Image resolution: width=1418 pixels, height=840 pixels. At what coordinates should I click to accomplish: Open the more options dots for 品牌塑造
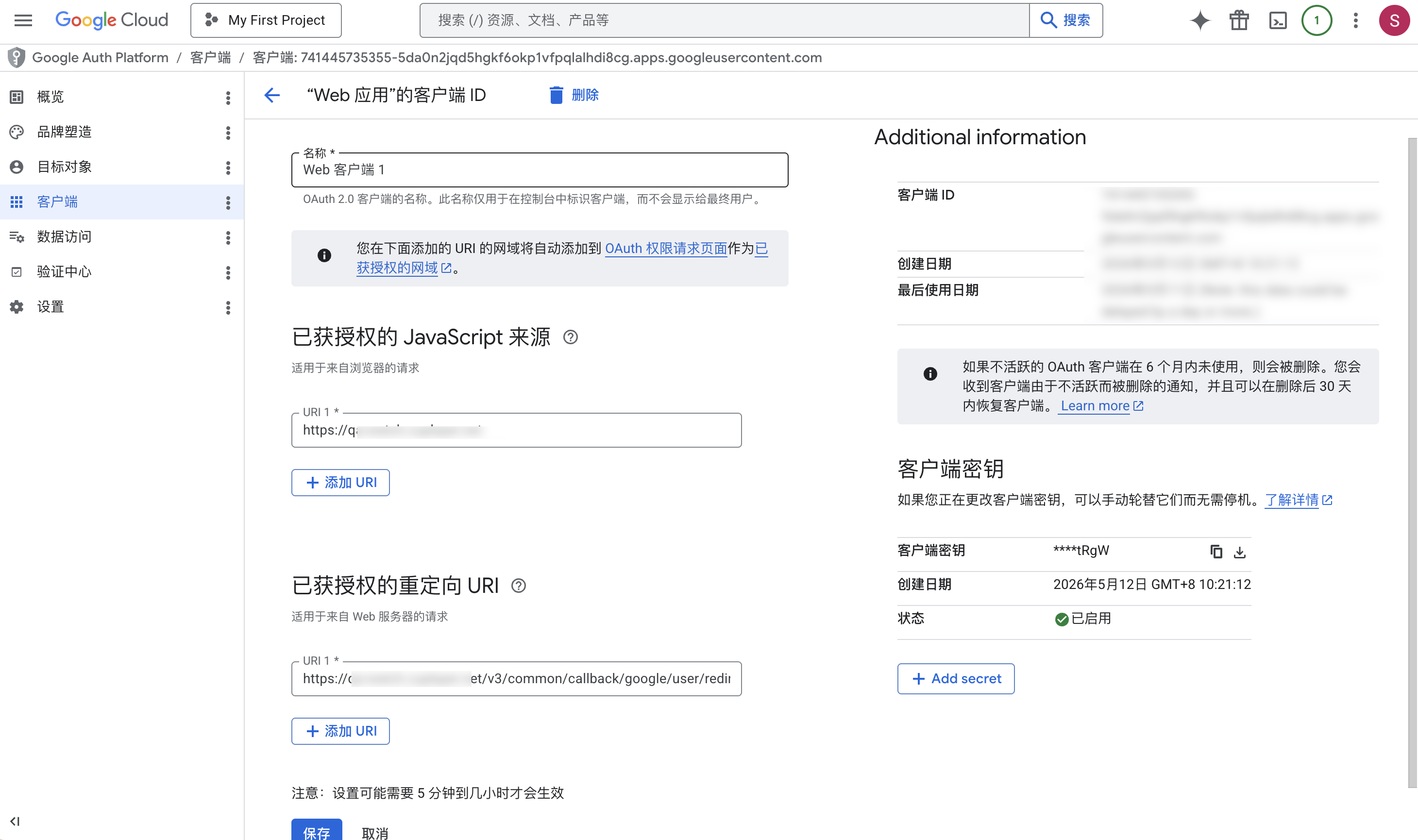coord(228,133)
